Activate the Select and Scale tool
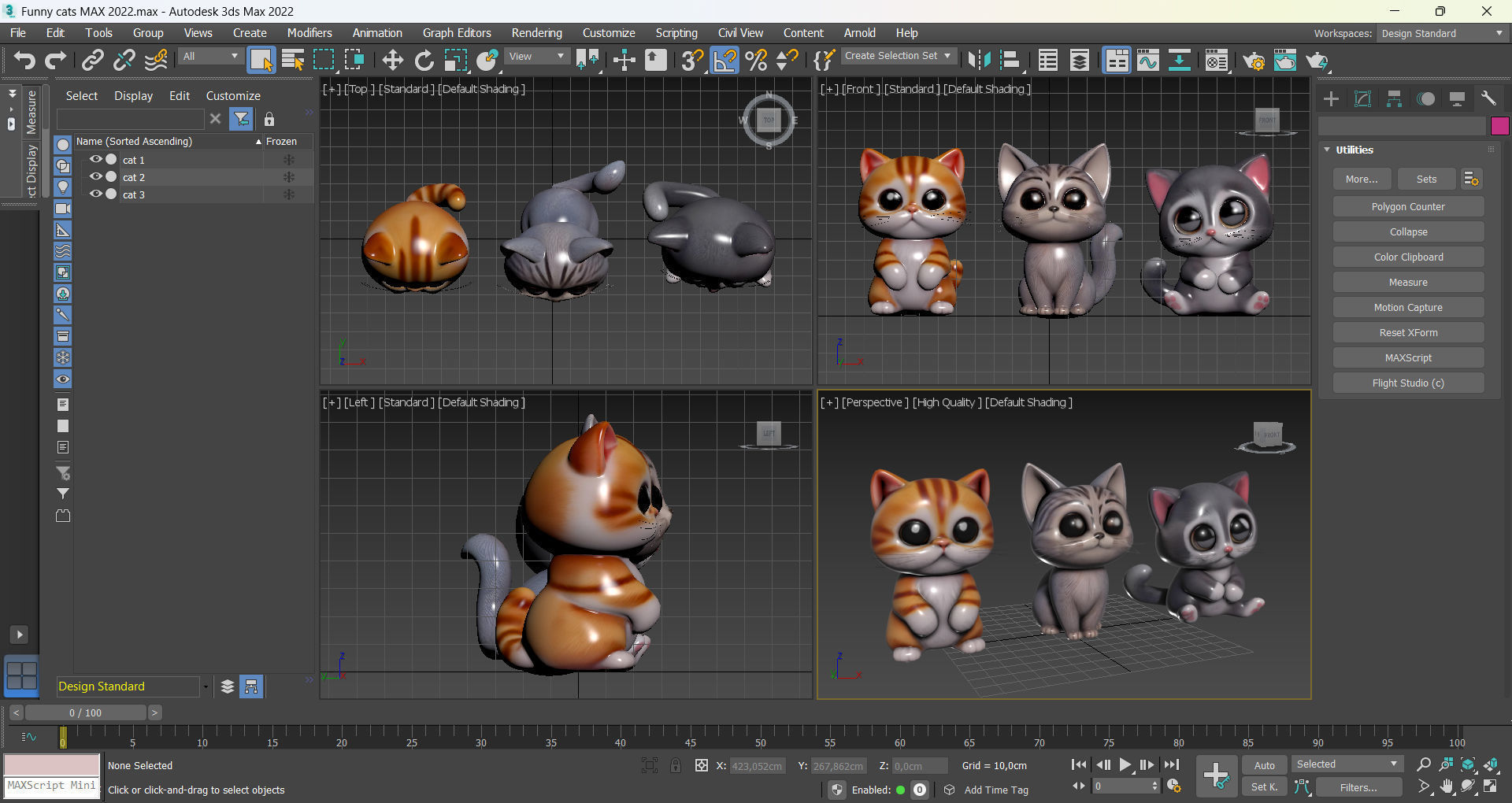 coord(455,60)
